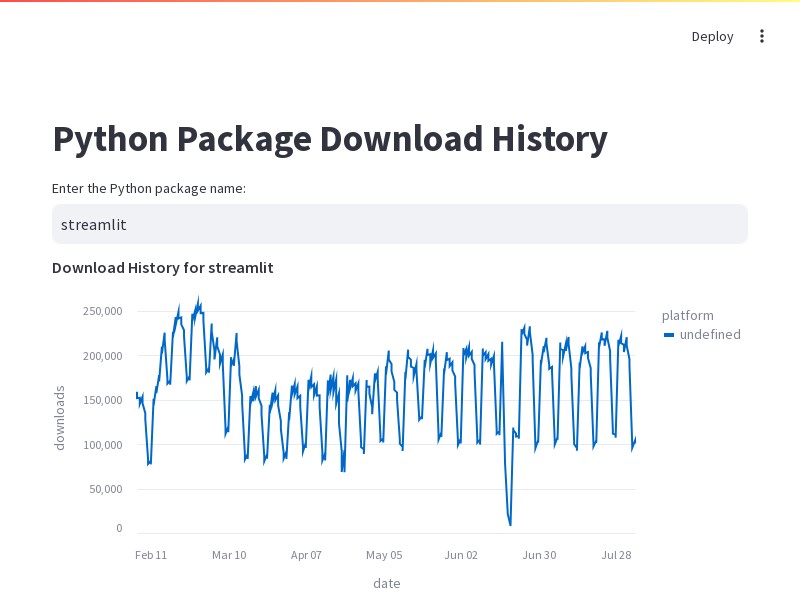Image resolution: width=800 pixels, height=600 pixels.
Task: Click 'Download History for streamlit' subtitle
Action: point(163,268)
